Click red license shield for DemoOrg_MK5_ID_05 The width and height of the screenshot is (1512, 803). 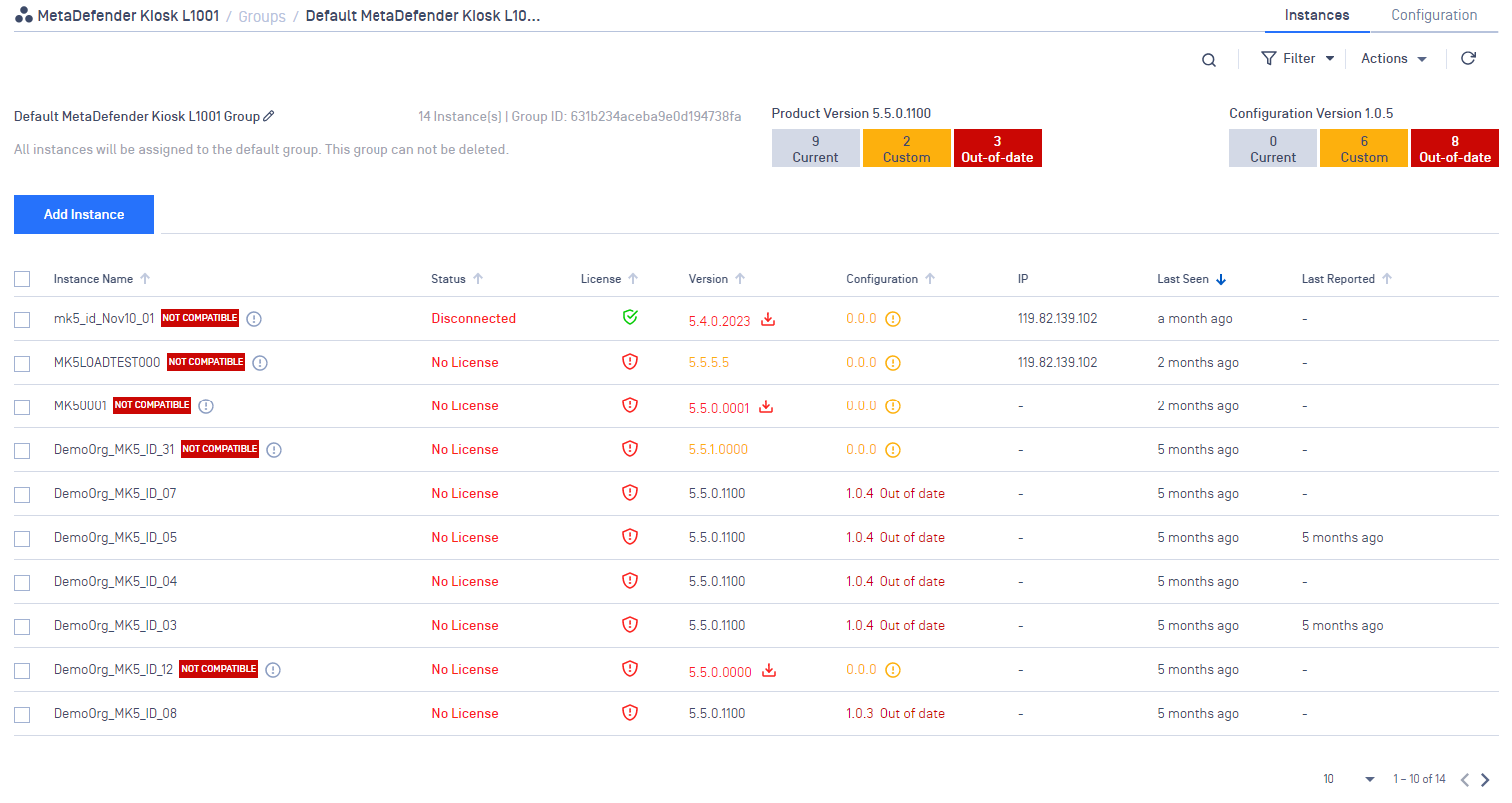point(630,536)
